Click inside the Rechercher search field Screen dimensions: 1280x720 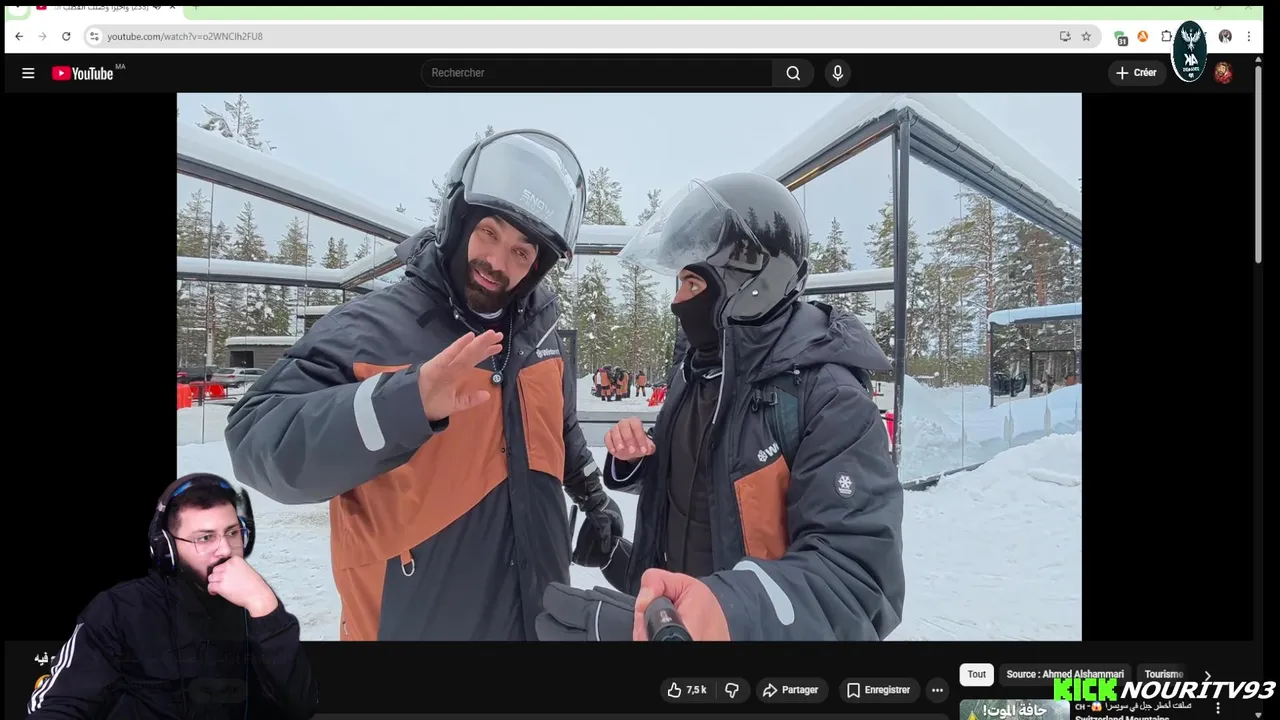point(596,73)
